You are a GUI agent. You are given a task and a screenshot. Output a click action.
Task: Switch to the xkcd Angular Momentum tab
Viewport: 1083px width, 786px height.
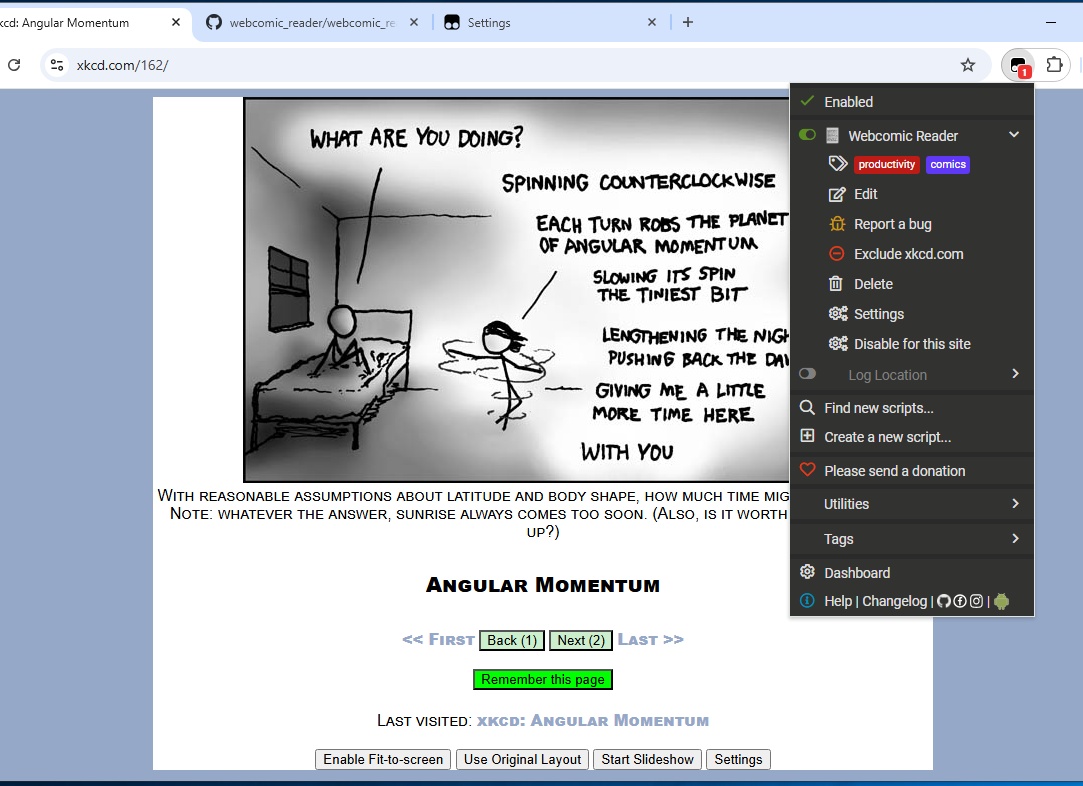tap(91, 23)
